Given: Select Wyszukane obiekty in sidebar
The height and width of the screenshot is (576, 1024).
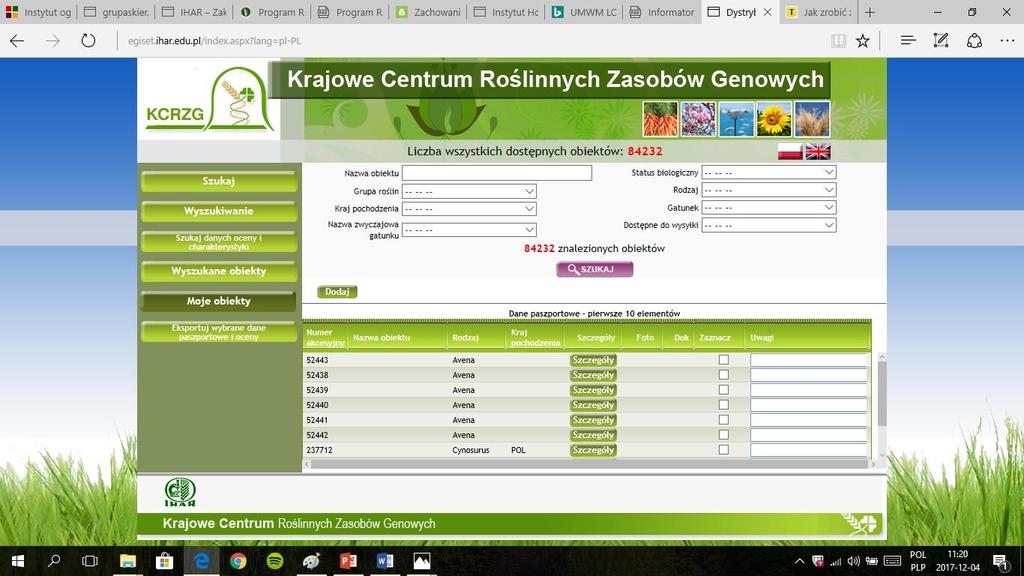Looking at the screenshot, I should coord(219,272).
